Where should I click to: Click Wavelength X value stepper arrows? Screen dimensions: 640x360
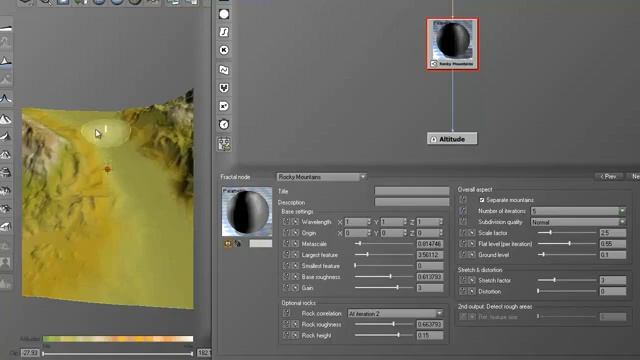(x=369, y=222)
